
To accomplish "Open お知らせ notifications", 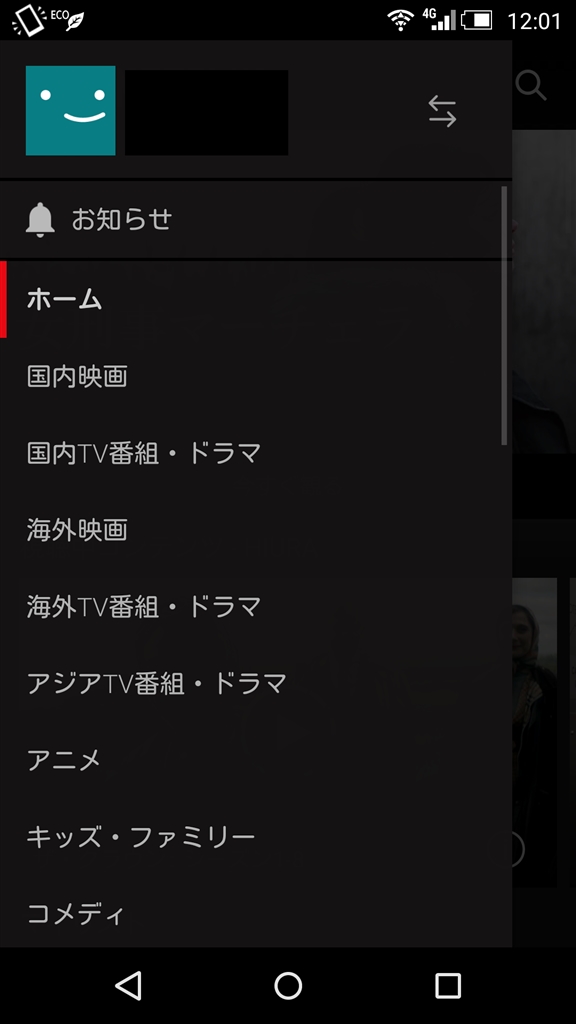I will (x=256, y=219).
